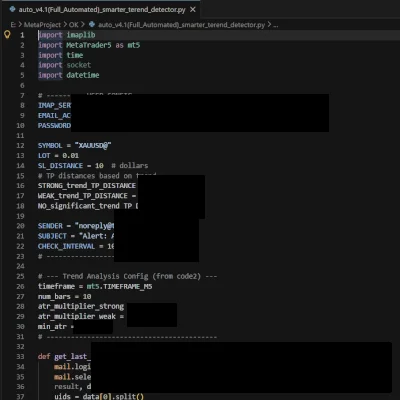Click 'STRONG_trend_TP_DISTANCE' variable

[87, 185]
